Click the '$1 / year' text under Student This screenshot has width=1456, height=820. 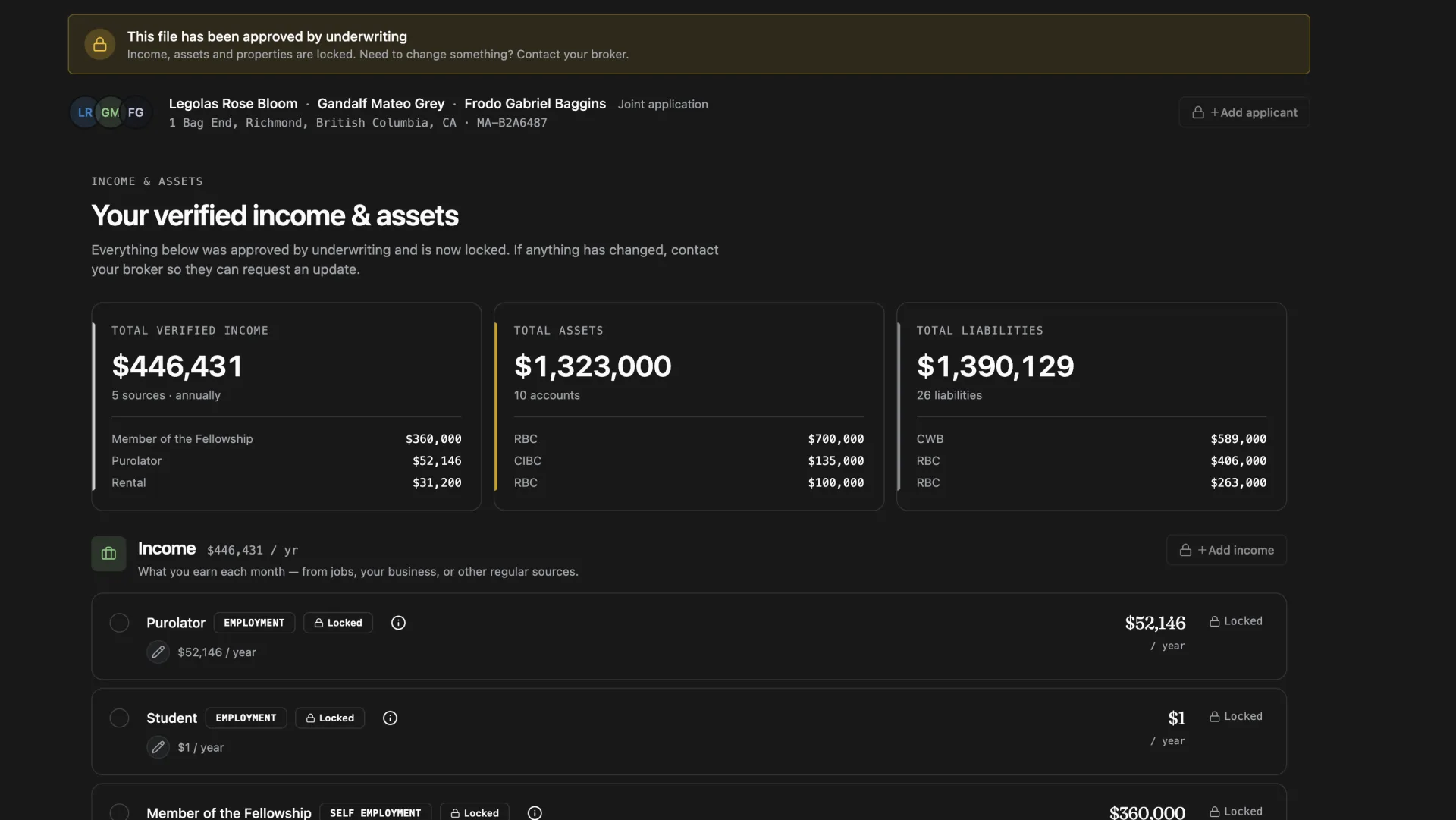[201, 748]
